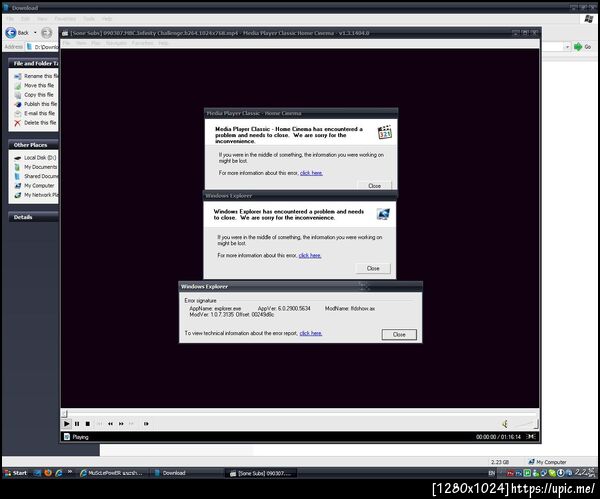Image resolution: width=600 pixels, height=499 pixels.
Task: Open Favorites menu in Explorer Download window
Action: click(x=65, y=18)
